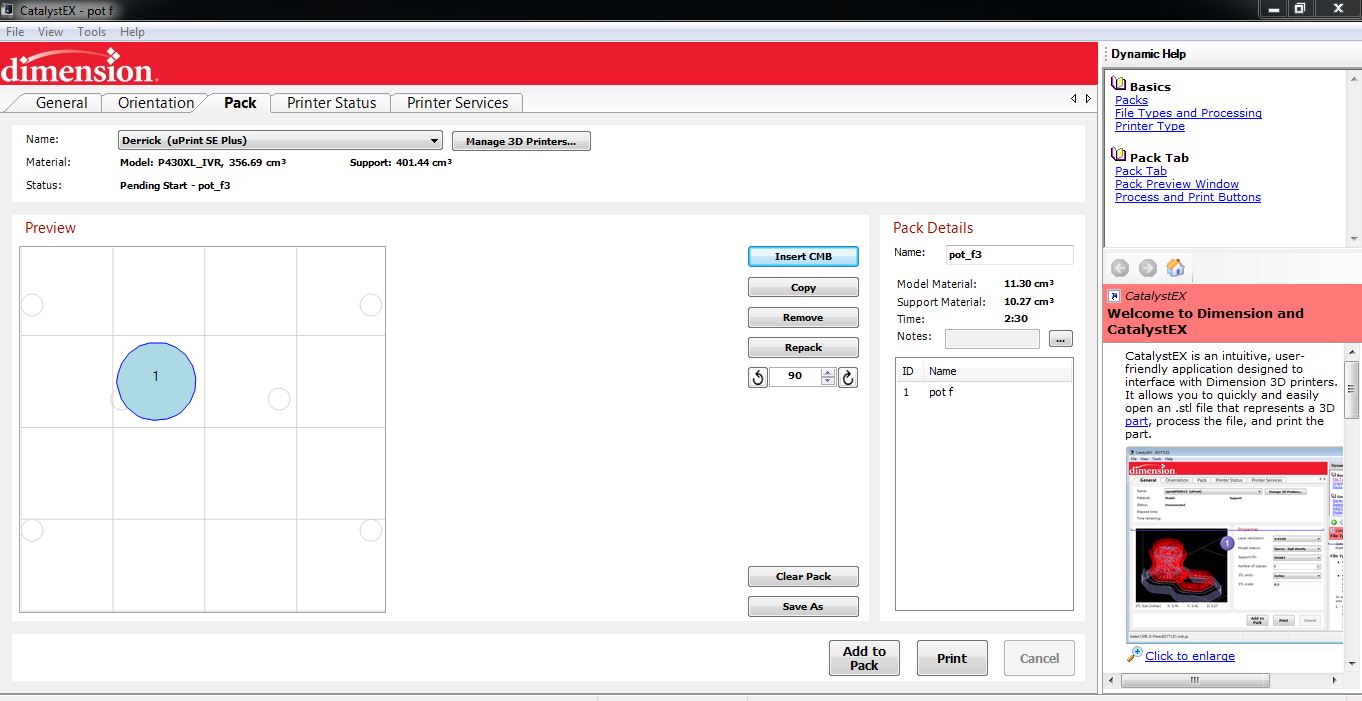Screen dimensions: 1362x701
Task: Click the CatalystEX help screenshot thumbnail
Action: [1233, 544]
